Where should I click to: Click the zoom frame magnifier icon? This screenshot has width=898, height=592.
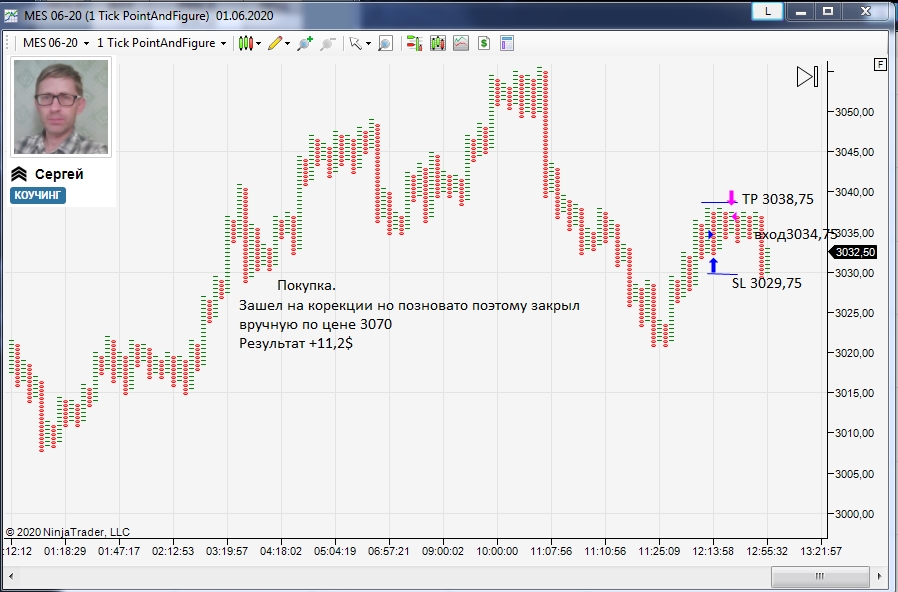click(385, 43)
